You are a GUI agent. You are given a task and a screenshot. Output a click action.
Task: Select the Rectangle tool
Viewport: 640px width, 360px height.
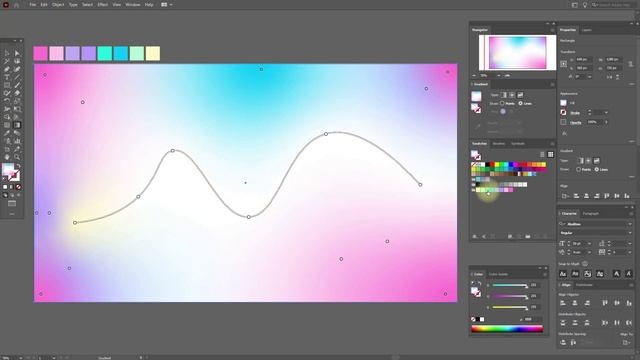click(7, 85)
